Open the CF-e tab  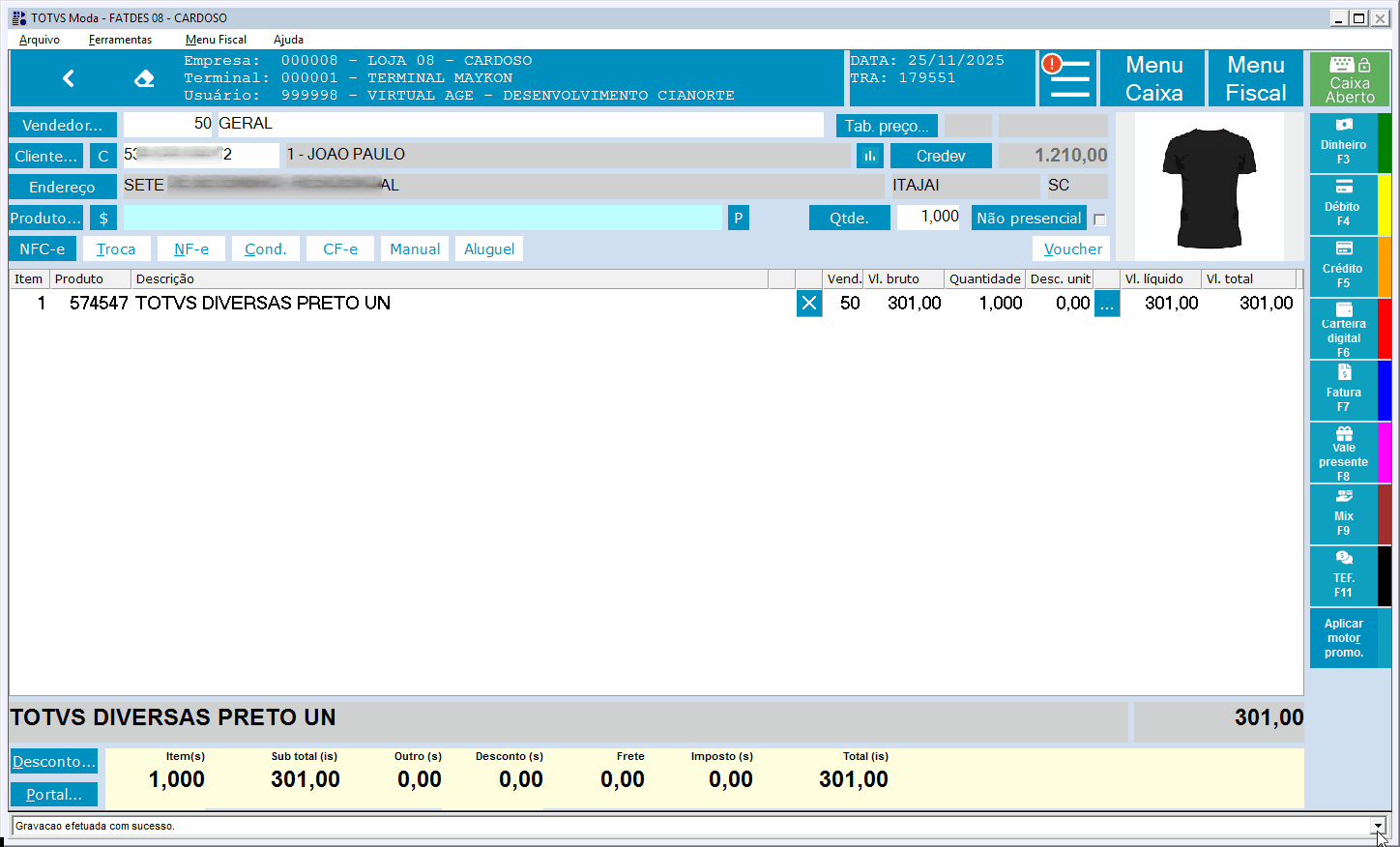point(340,248)
